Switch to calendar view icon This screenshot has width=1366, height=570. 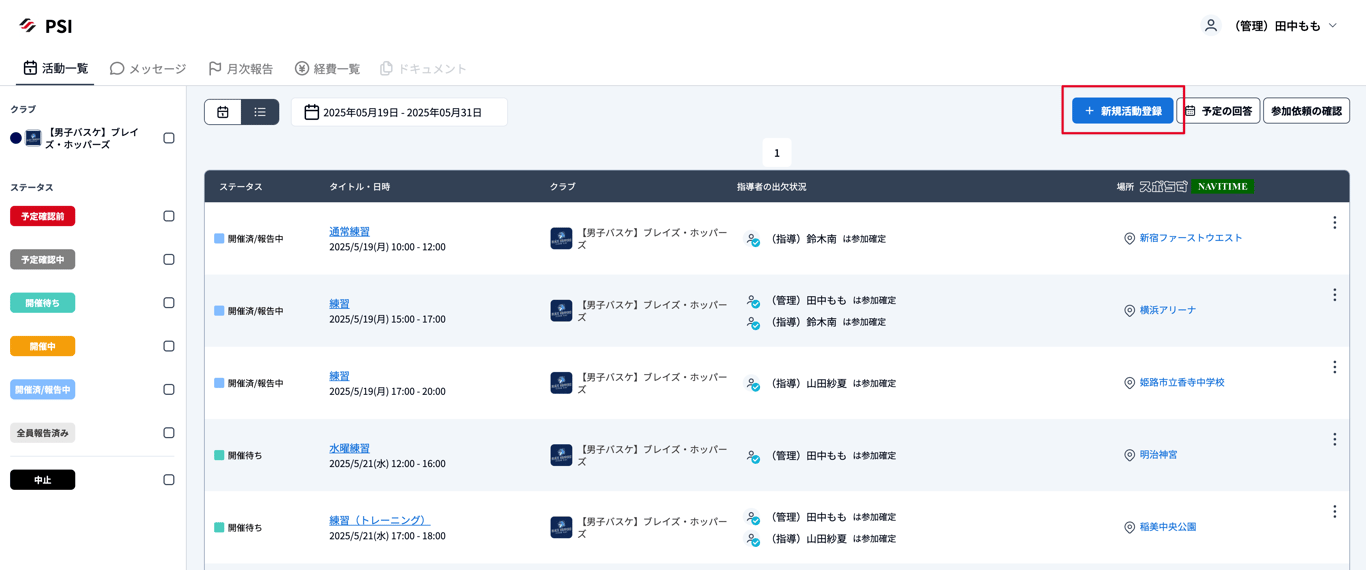[x=223, y=112]
